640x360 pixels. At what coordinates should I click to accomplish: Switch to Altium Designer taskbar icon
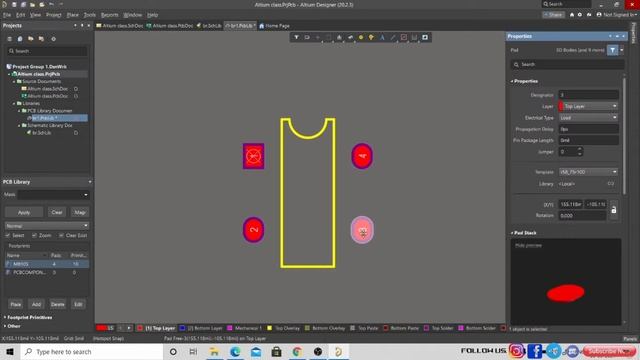point(338,351)
